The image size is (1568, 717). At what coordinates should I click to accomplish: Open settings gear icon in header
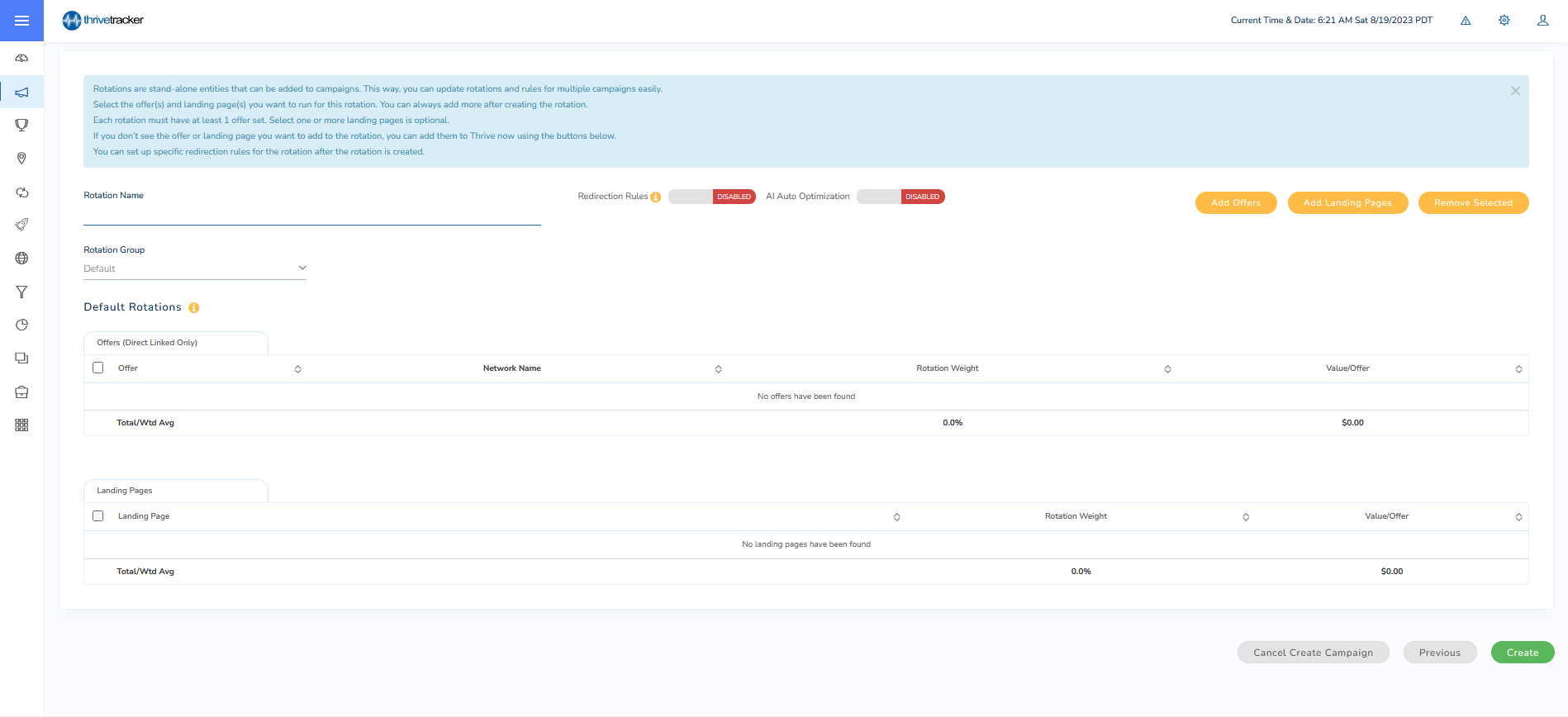click(x=1504, y=21)
